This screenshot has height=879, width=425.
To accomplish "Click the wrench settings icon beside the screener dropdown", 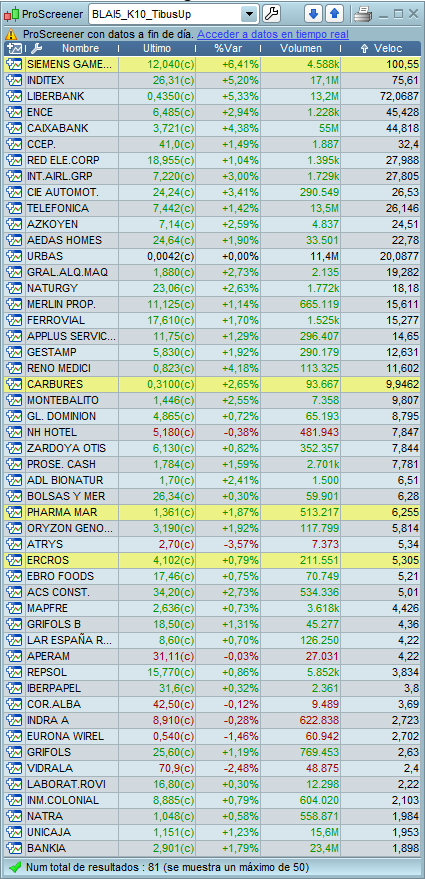I will coord(272,13).
